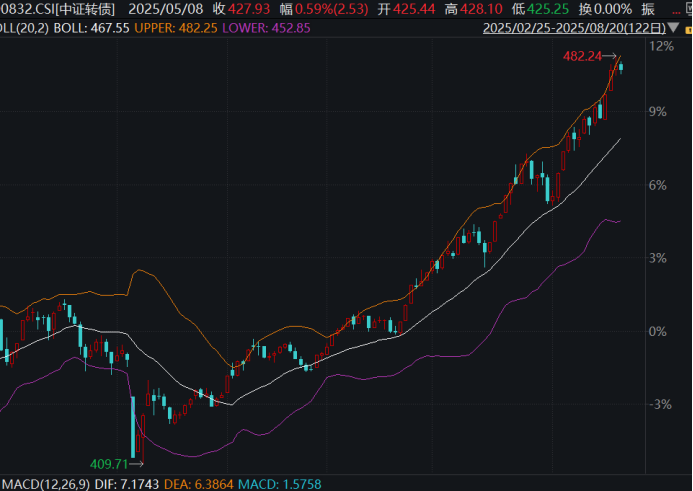693x491 pixels.
Task: Click the 中证转债 security name label
Action: (86, 9)
